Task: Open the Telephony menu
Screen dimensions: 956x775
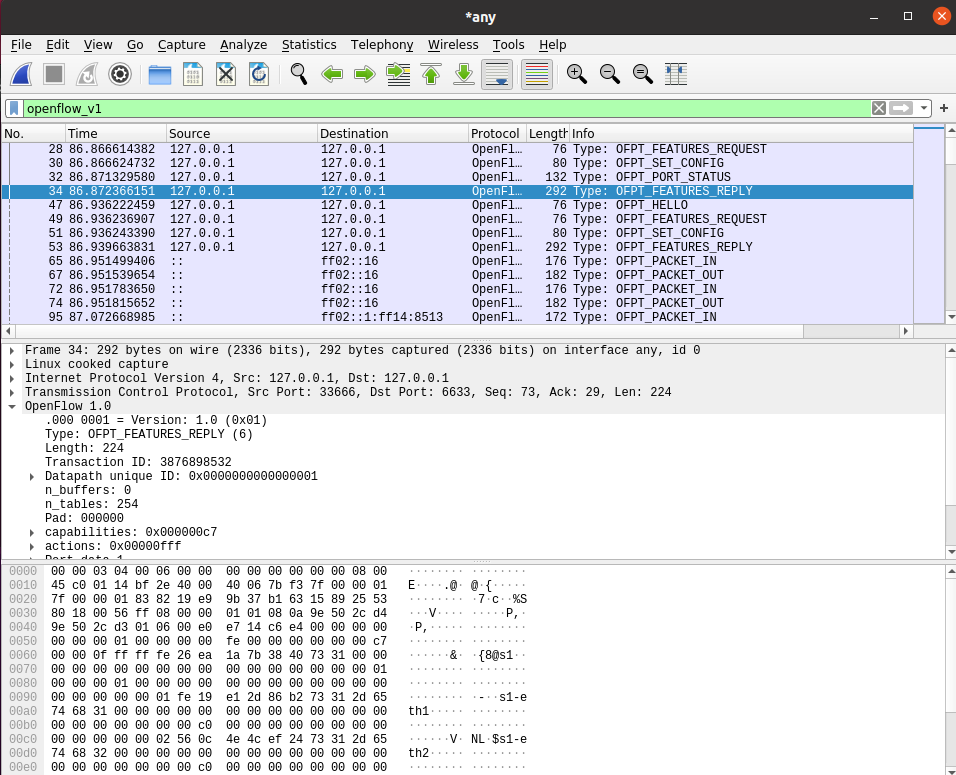Action: pos(382,45)
